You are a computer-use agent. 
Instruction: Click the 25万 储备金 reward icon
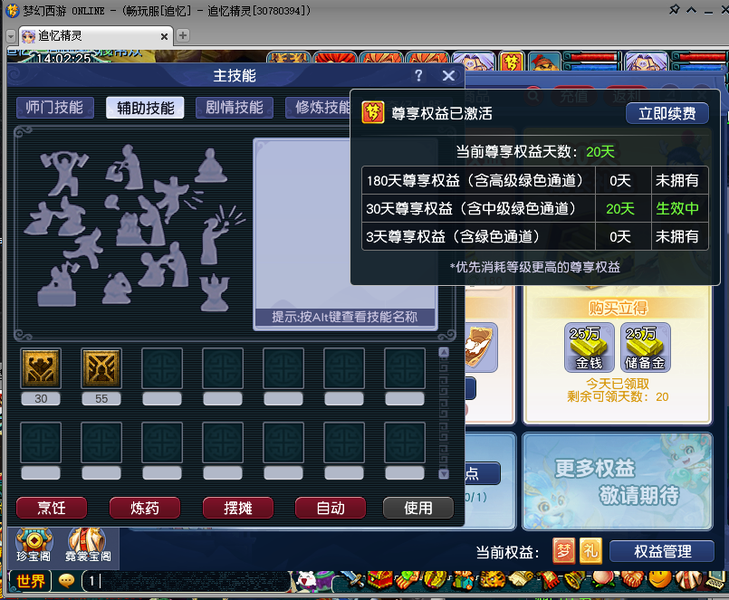click(645, 348)
